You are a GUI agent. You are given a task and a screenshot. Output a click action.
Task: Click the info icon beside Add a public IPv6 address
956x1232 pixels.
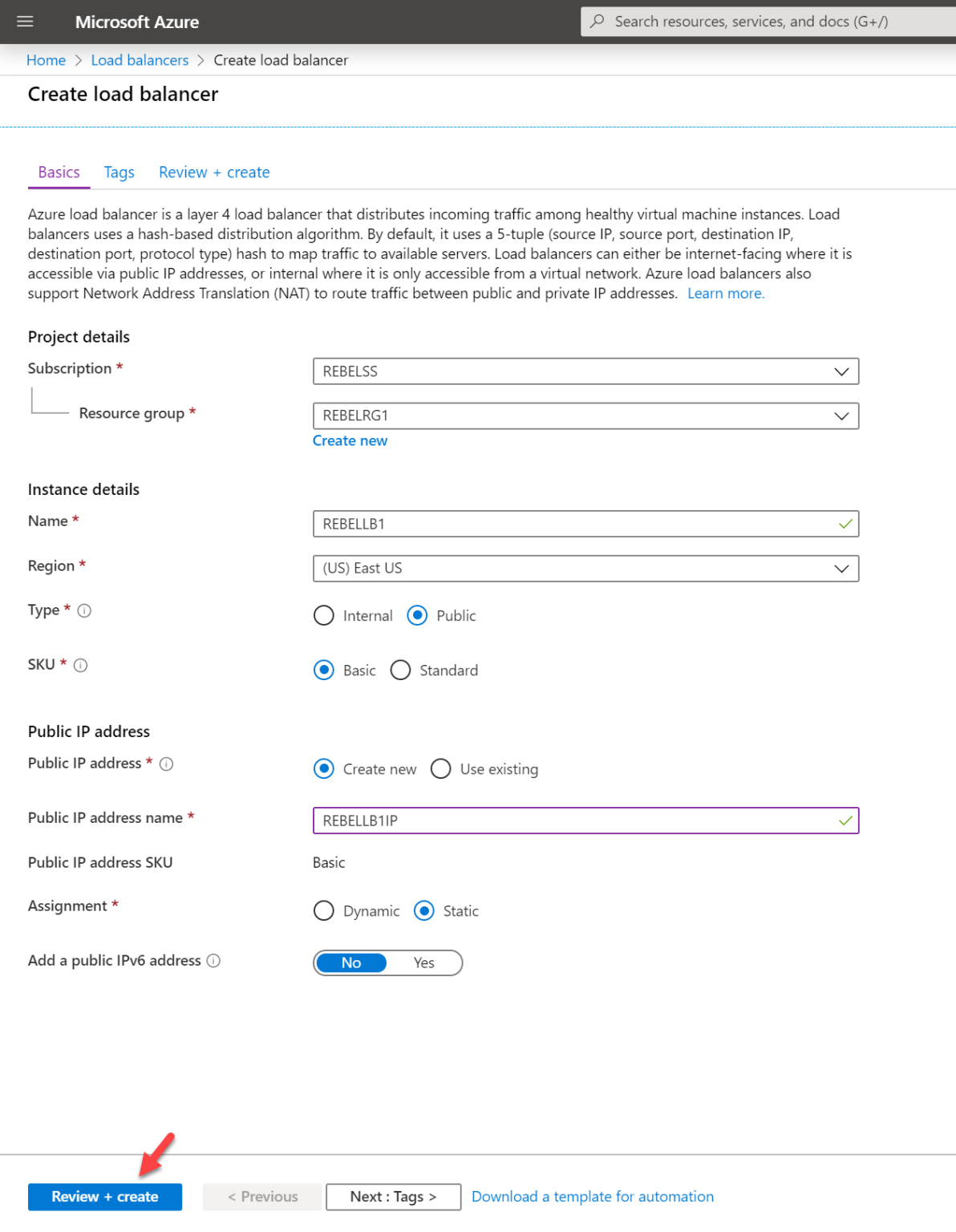(213, 960)
